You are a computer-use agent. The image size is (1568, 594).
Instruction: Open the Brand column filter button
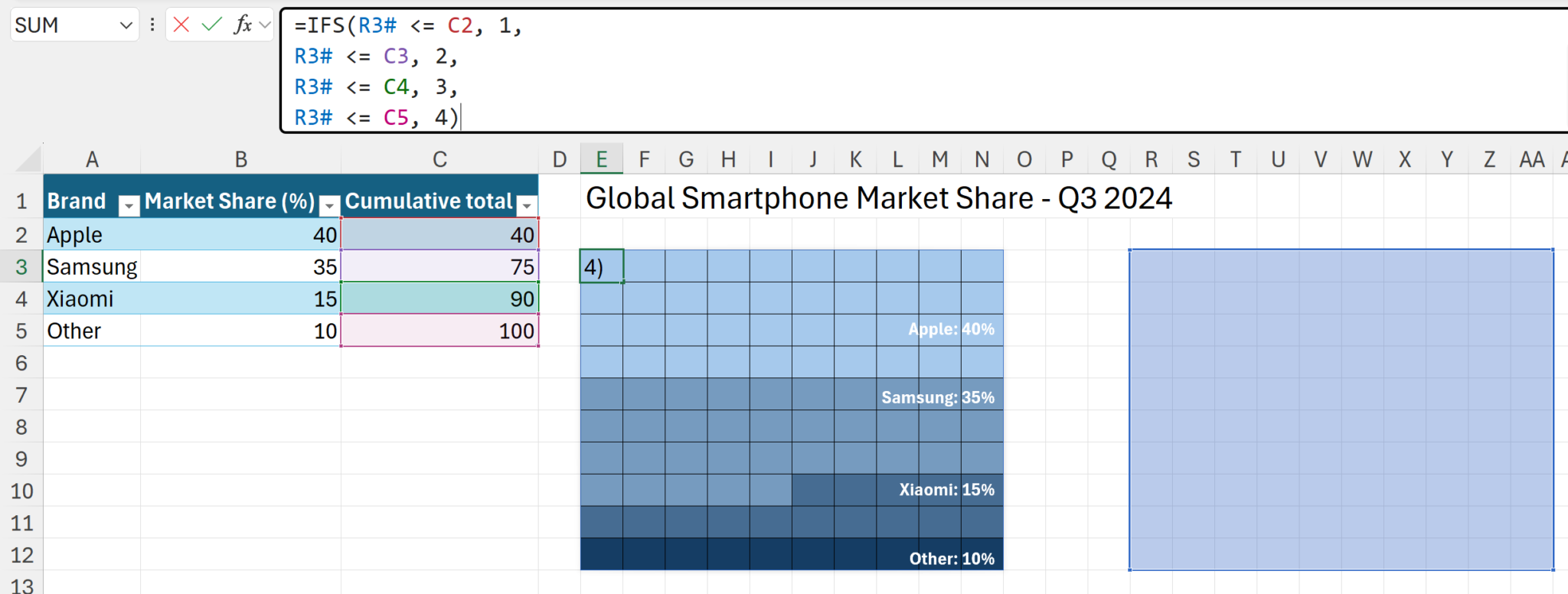click(x=129, y=204)
